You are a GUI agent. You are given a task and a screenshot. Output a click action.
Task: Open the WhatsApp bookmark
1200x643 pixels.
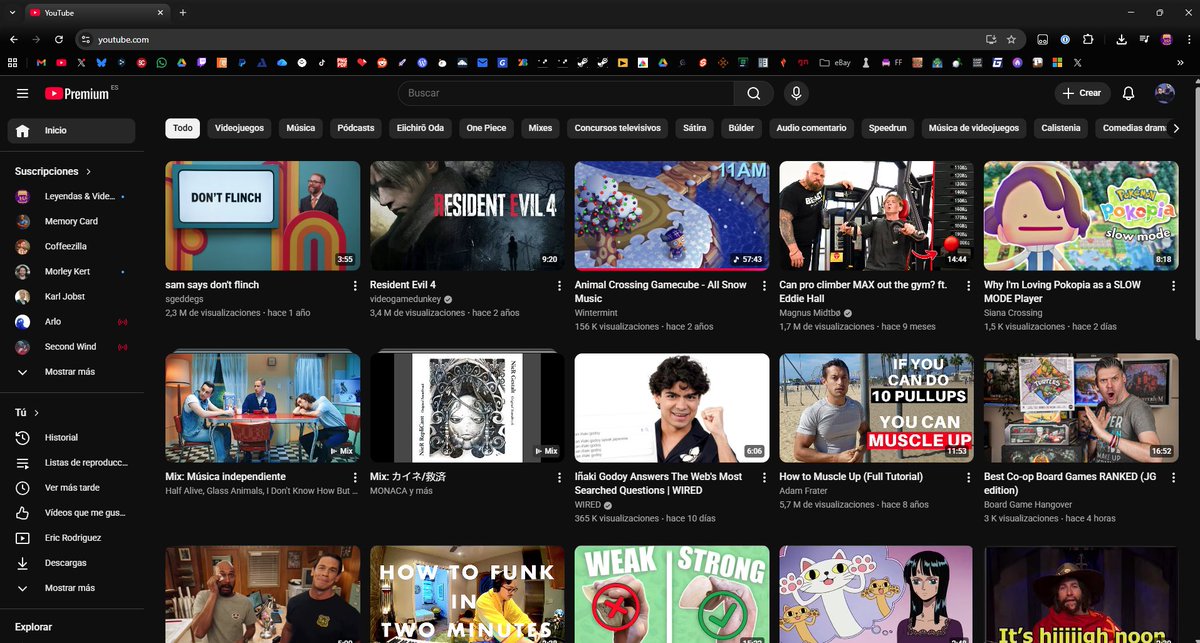point(161,62)
